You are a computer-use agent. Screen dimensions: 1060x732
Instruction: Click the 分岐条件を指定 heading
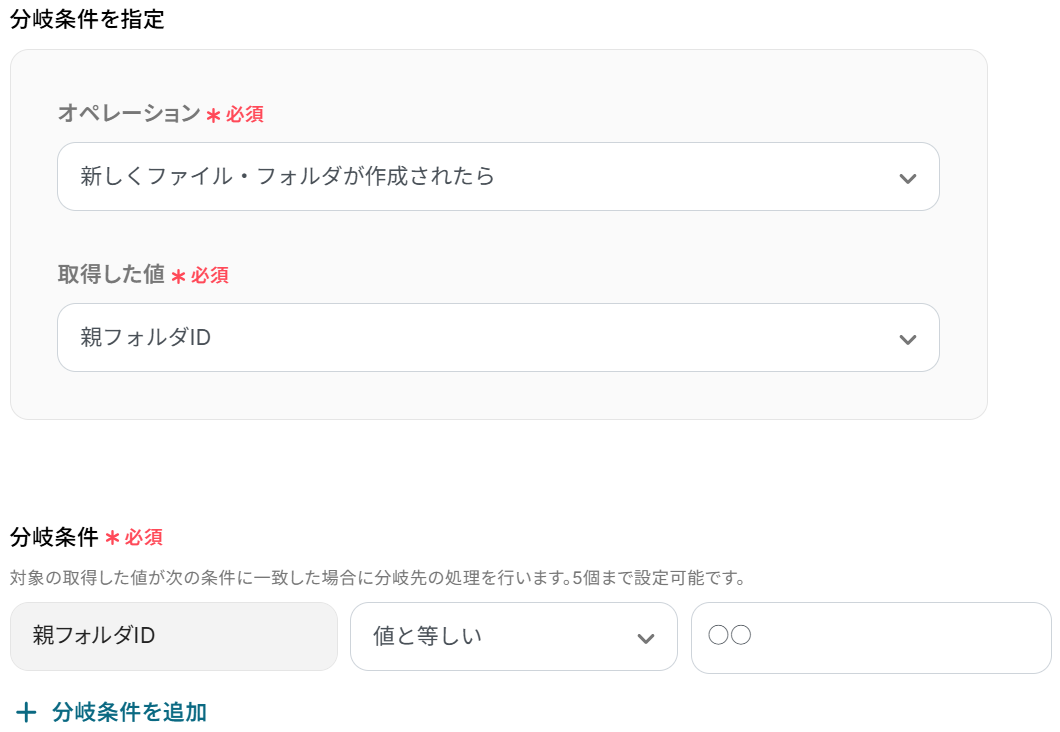[x=87, y=19]
